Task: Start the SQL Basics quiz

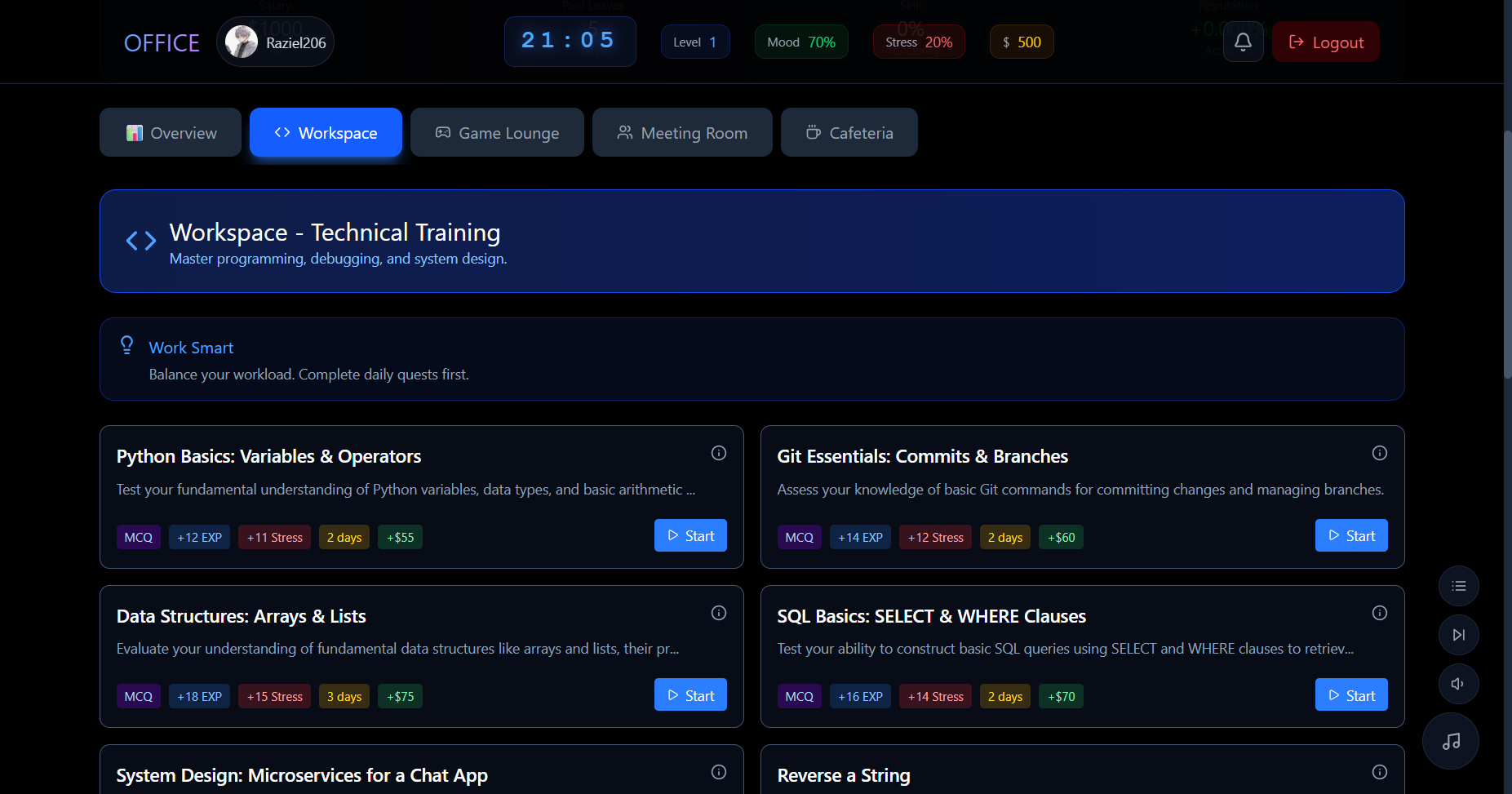Action: coord(1351,695)
